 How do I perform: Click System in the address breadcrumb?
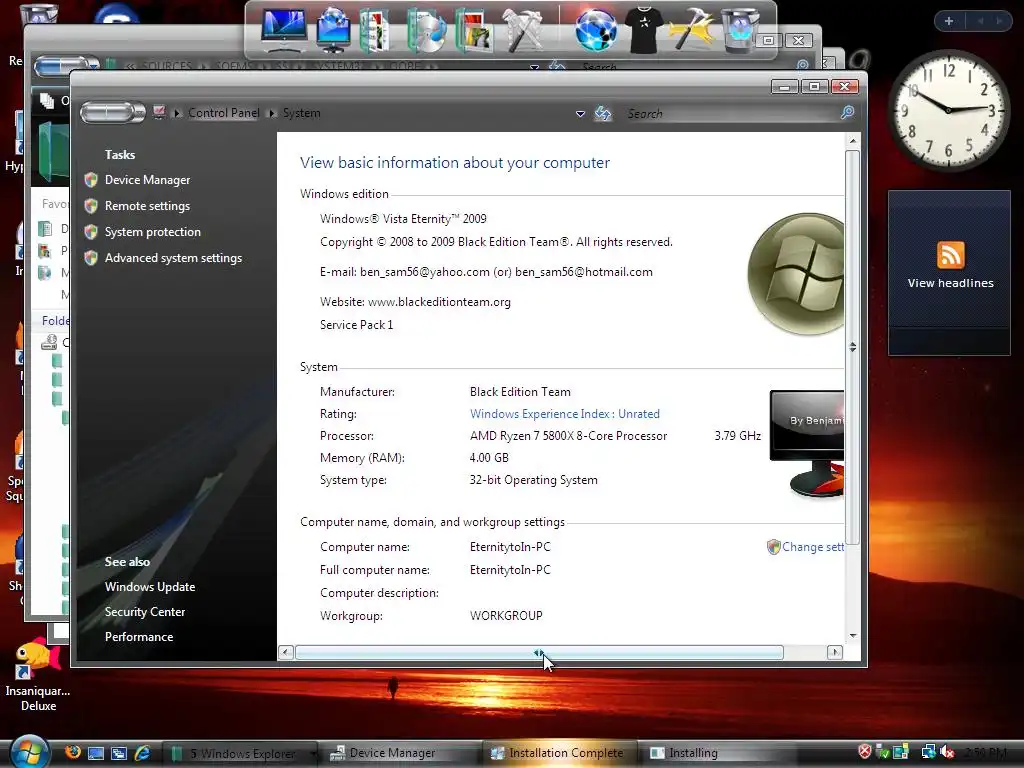pos(302,113)
